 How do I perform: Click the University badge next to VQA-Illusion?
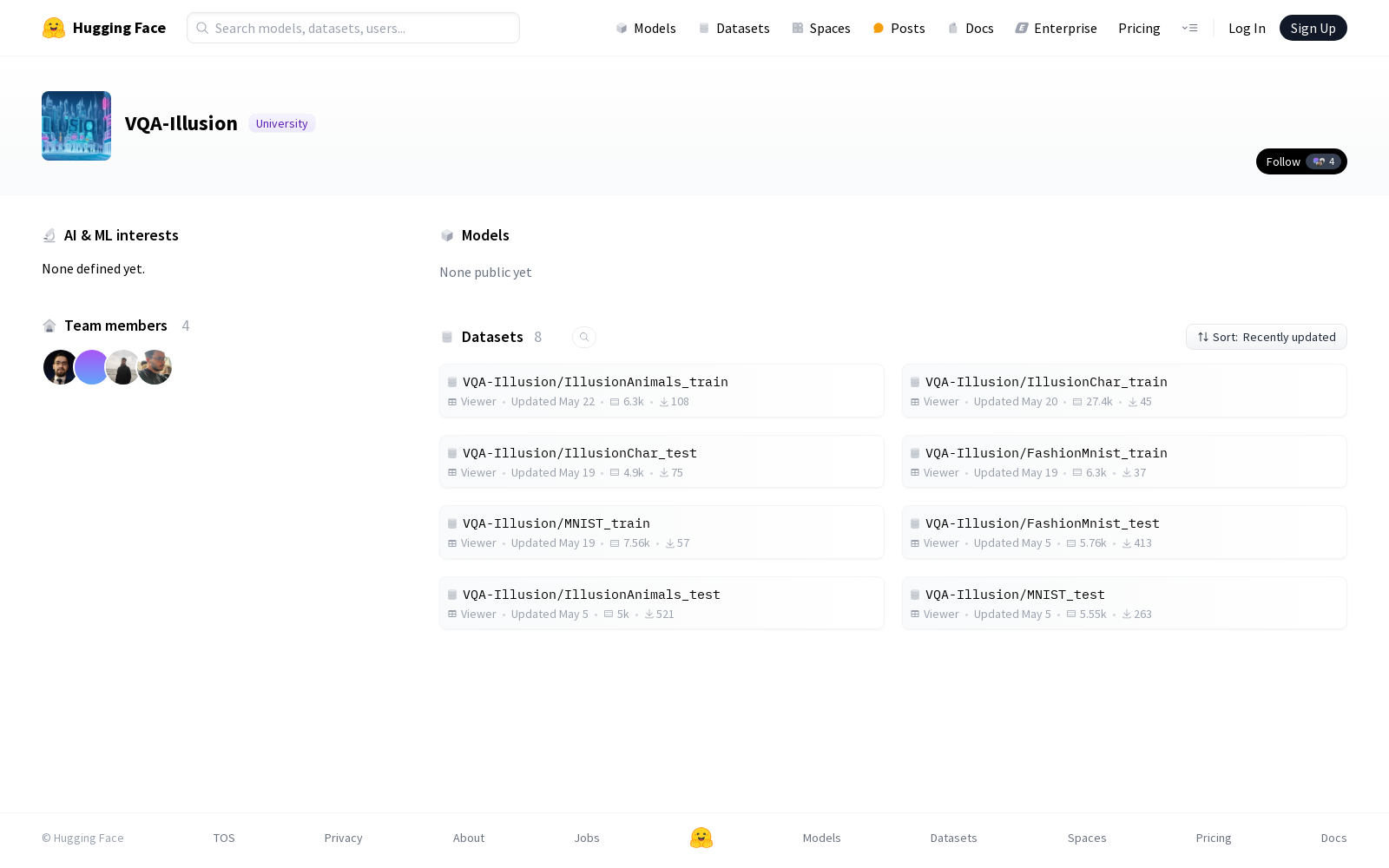pyautogui.click(x=282, y=123)
